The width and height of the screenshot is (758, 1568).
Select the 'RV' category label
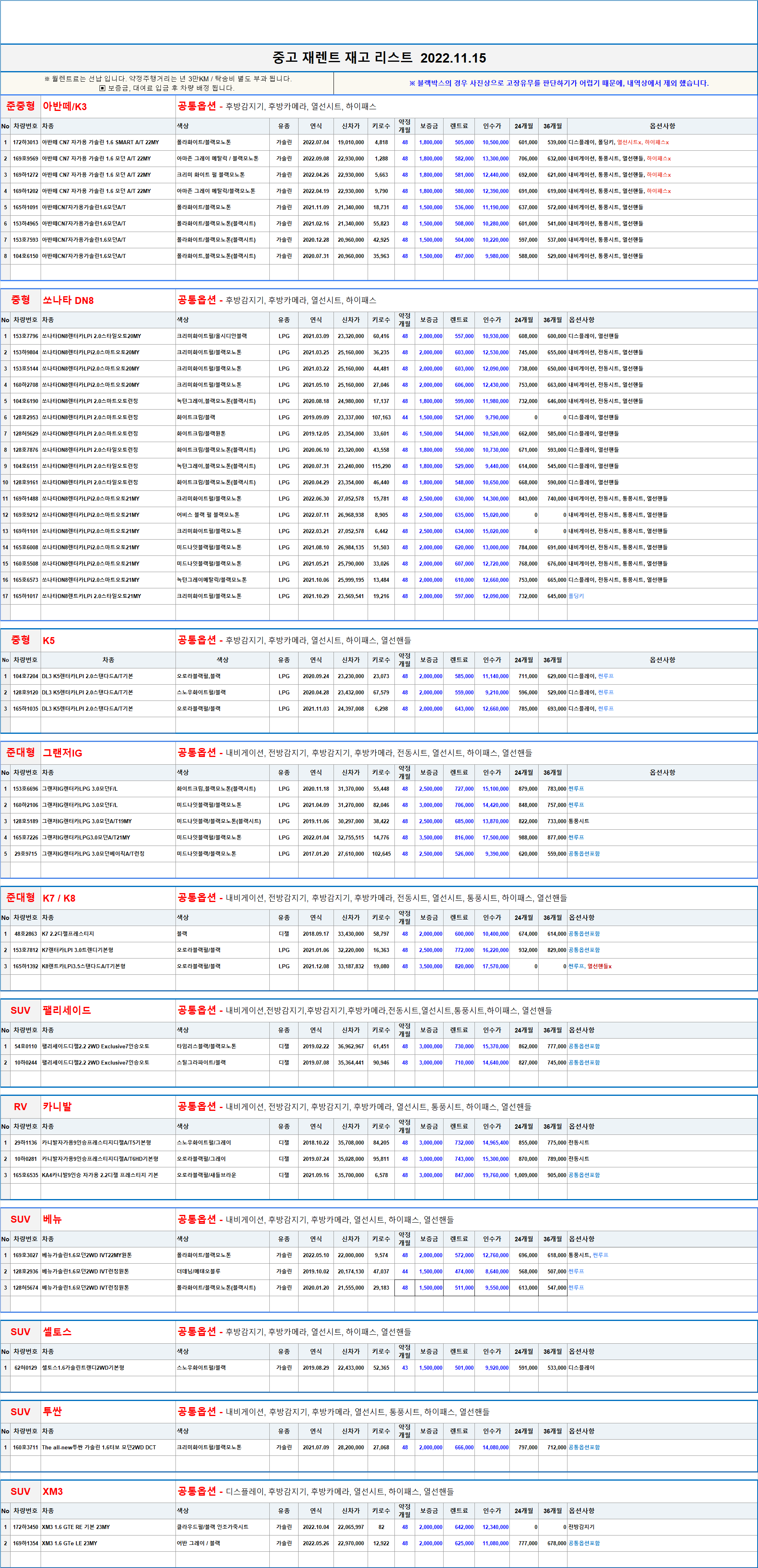pyautogui.click(x=21, y=1107)
